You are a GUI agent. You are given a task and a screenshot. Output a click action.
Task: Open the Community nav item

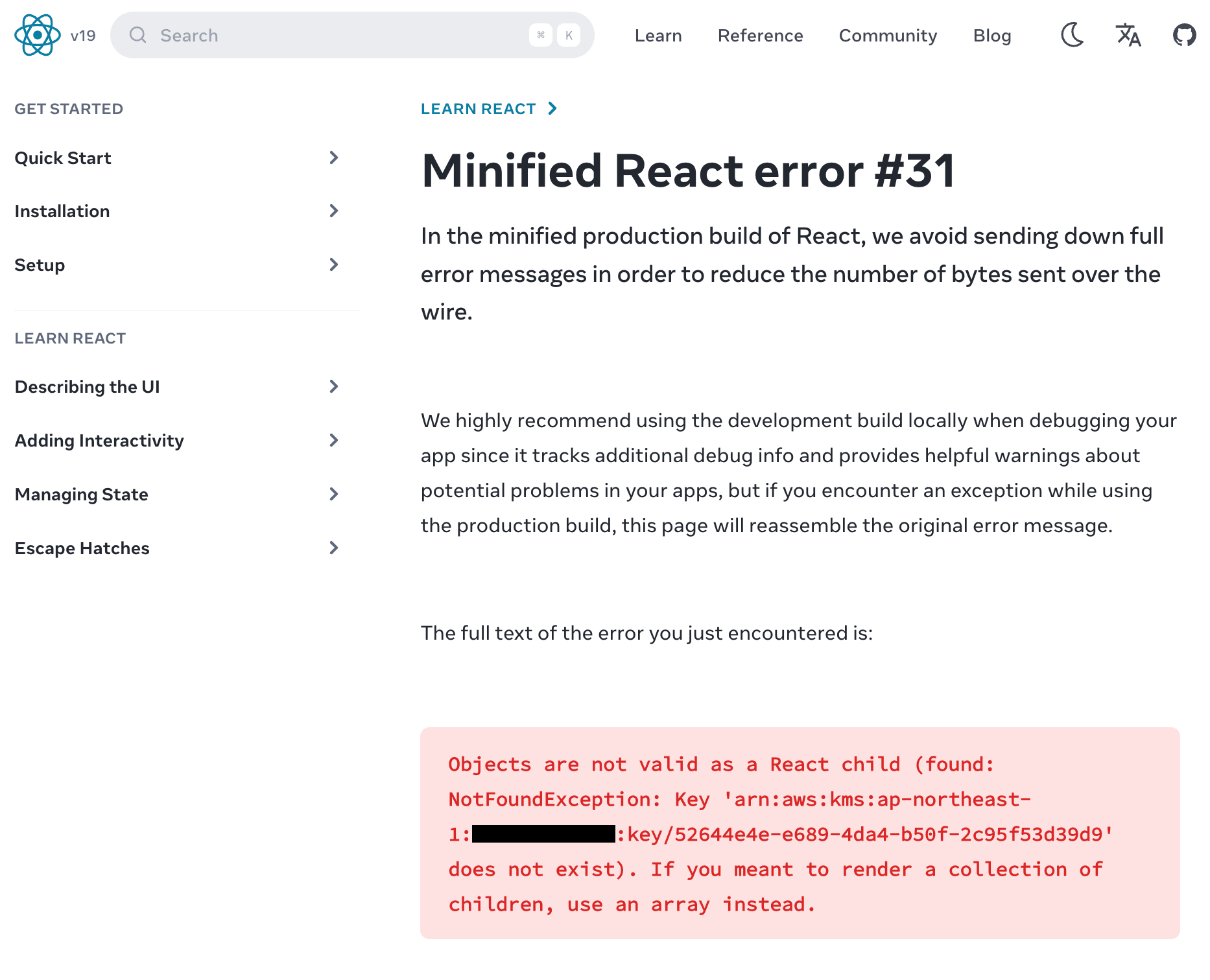[x=888, y=36]
